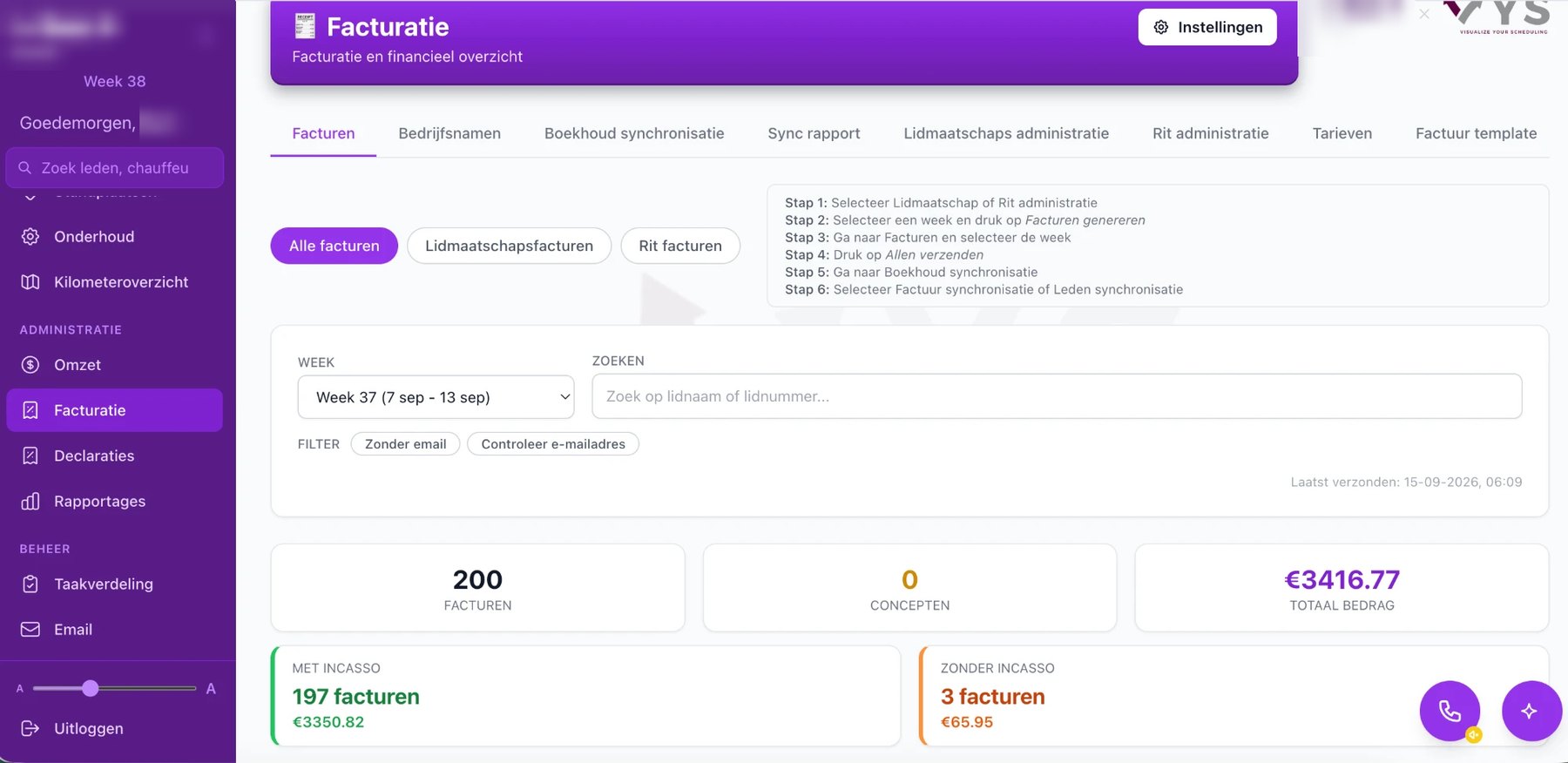Click the search magnifier icon in sidebar
The image size is (1568, 763).
click(x=25, y=168)
